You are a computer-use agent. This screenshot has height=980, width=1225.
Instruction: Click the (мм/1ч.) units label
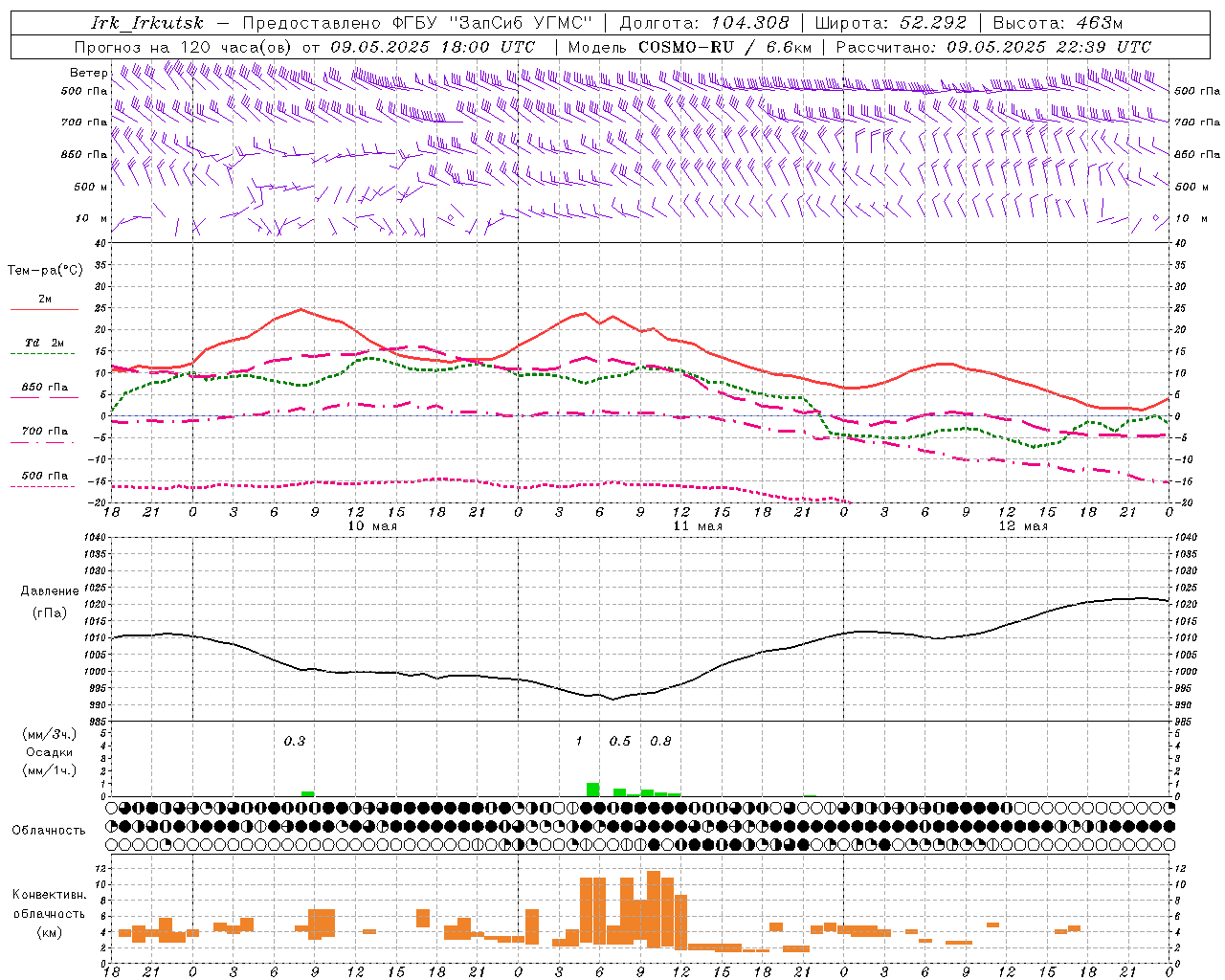point(49,770)
